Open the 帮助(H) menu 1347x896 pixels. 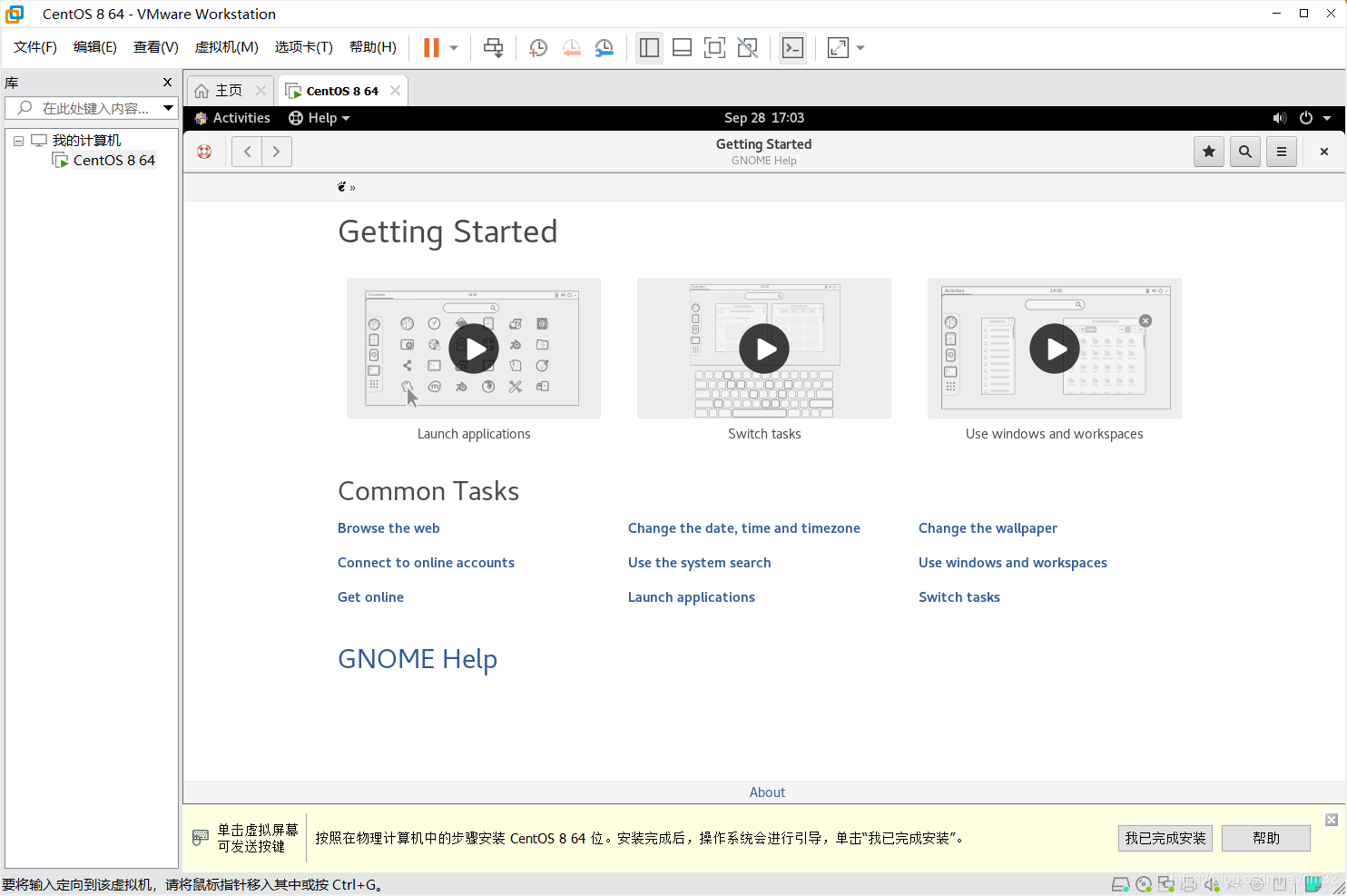[373, 47]
